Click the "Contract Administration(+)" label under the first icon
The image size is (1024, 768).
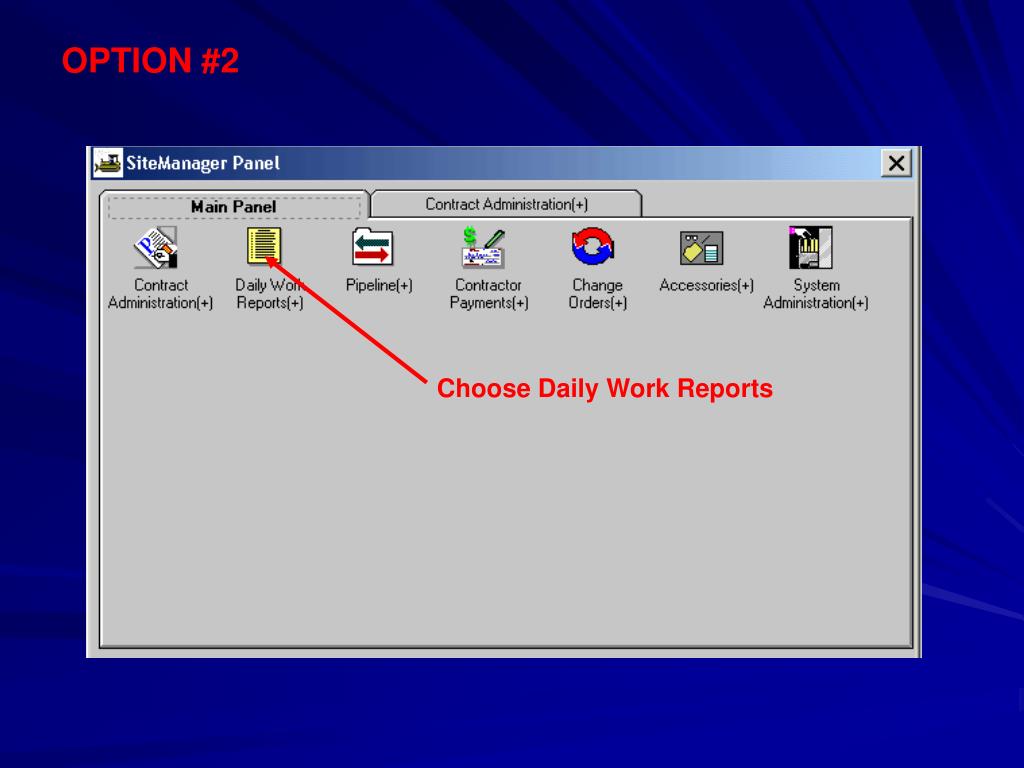pyautogui.click(x=161, y=294)
